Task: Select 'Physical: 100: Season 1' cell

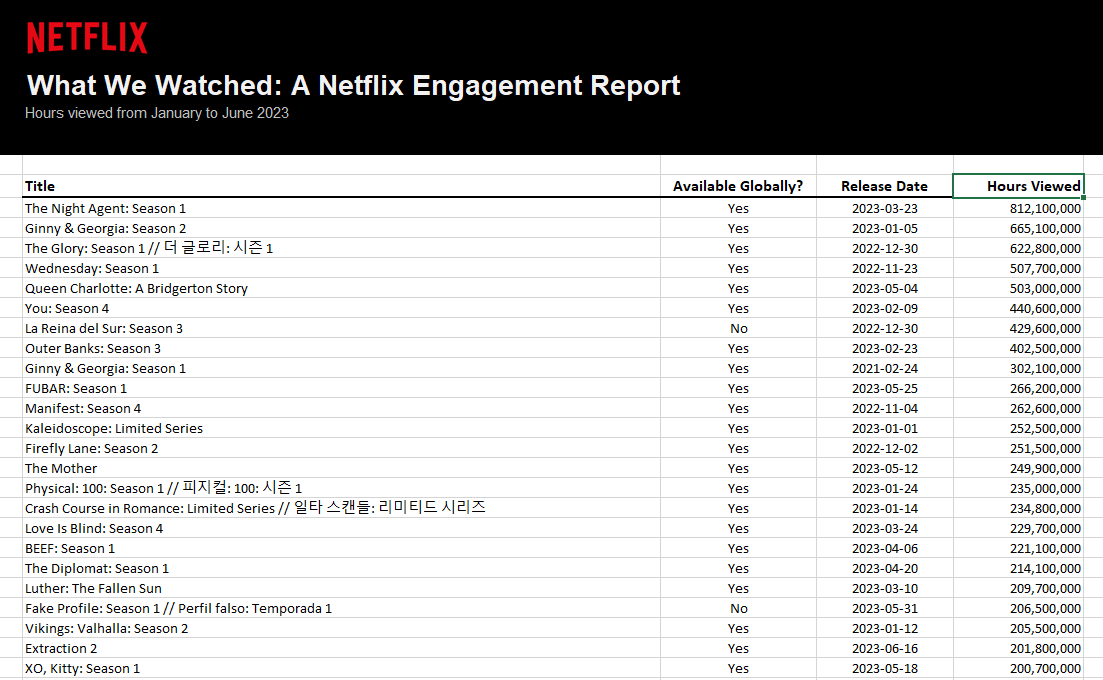Action: point(341,489)
